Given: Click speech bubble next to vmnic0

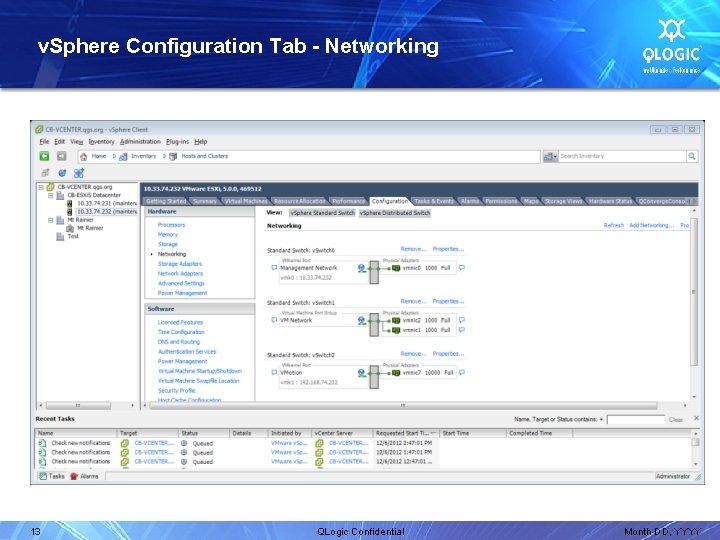Looking at the screenshot, I should tap(462, 268).
